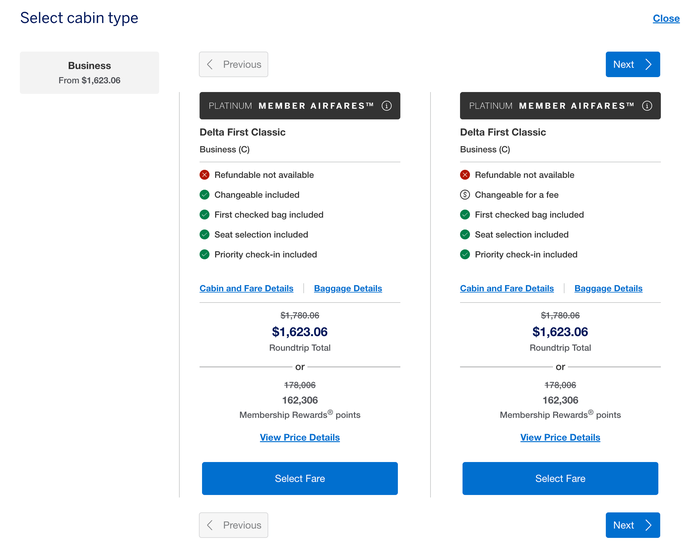The height and width of the screenshot is (541, 700).
Task: Click the 'Priority check-in' check icon in the left card
Action: 204,254
